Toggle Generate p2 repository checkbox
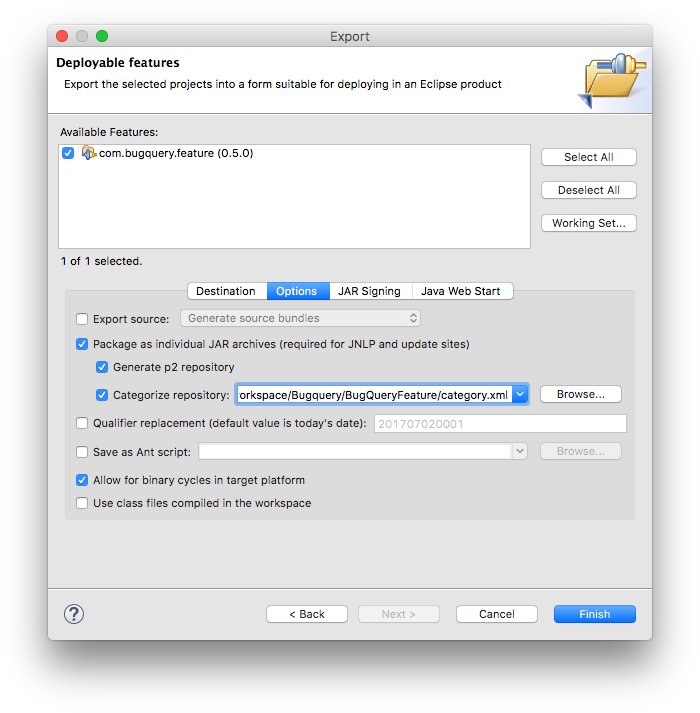Image resolution: width=700 pixels, height=713 pixels. (x=102, y=367)
